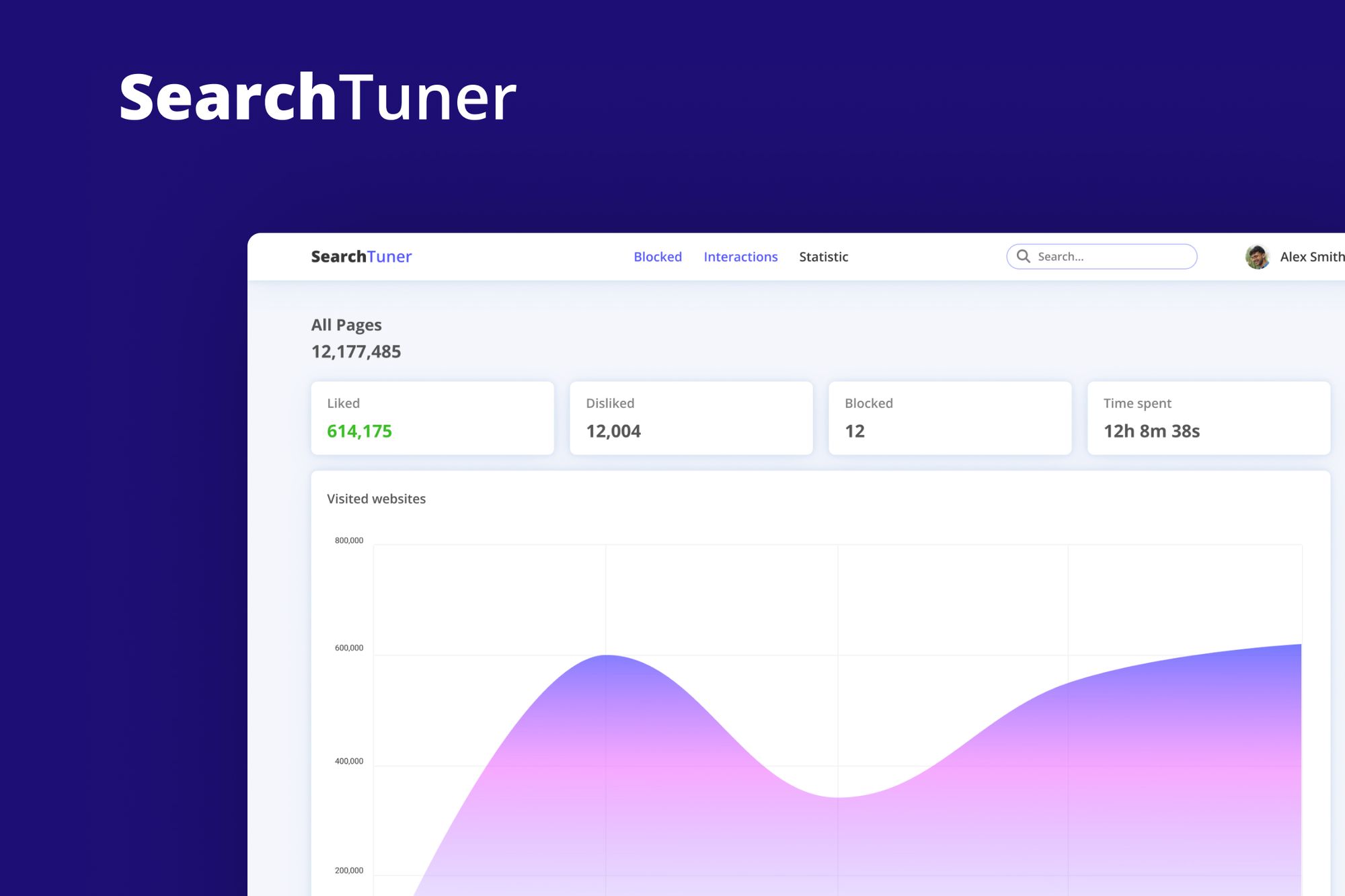Click the green 614,175 liked count
The image size is (1345, 896).
pos(359,432)
